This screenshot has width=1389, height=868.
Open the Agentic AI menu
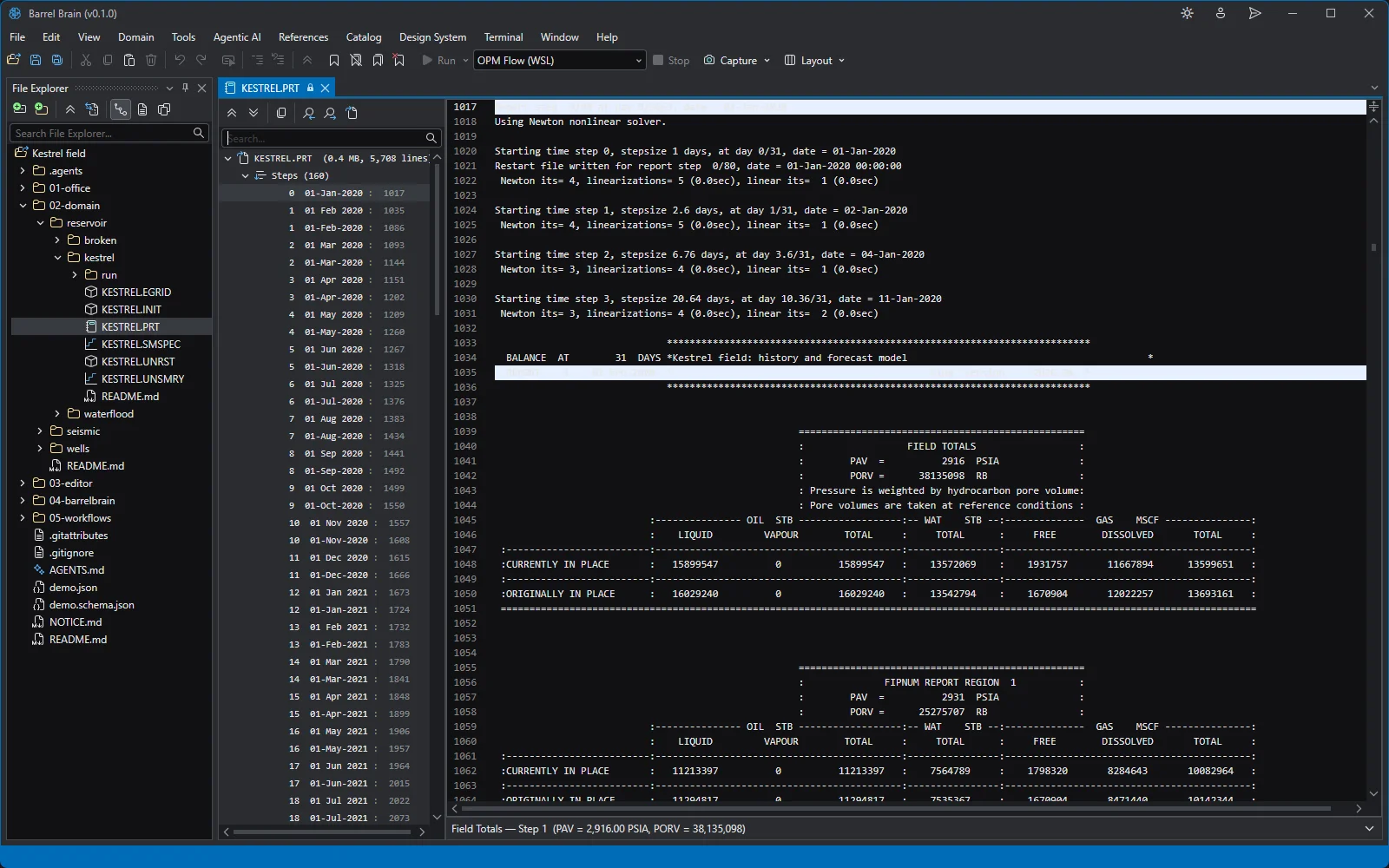[237, 37]
